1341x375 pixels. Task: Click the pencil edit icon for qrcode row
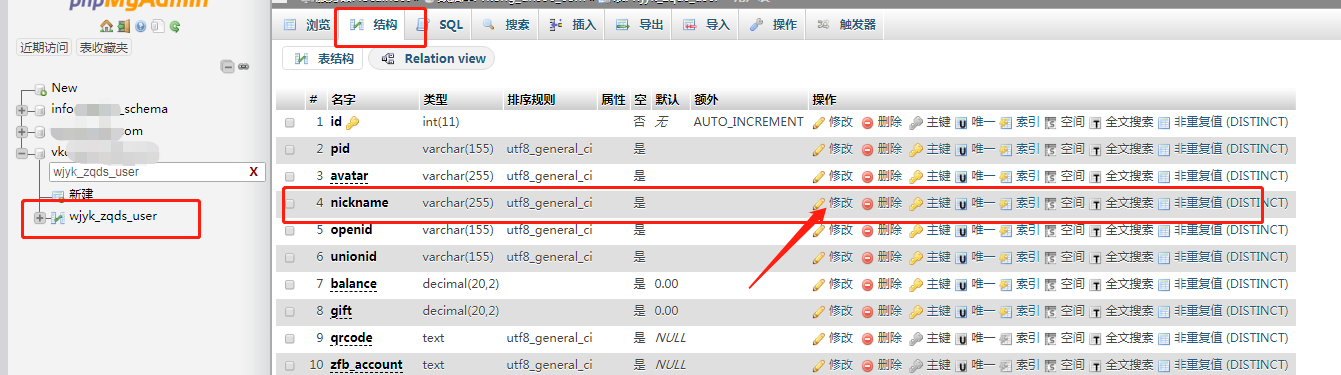click(819, 338)
